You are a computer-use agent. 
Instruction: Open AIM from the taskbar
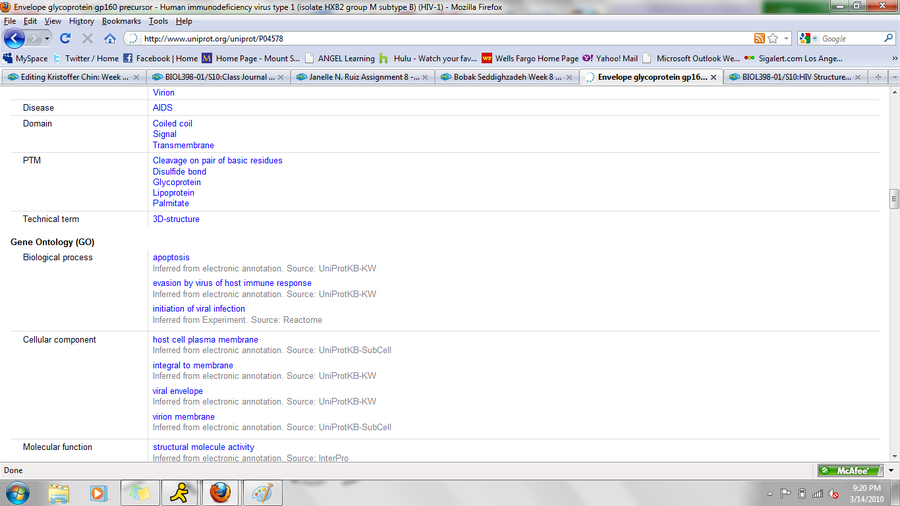click(179, 492)
